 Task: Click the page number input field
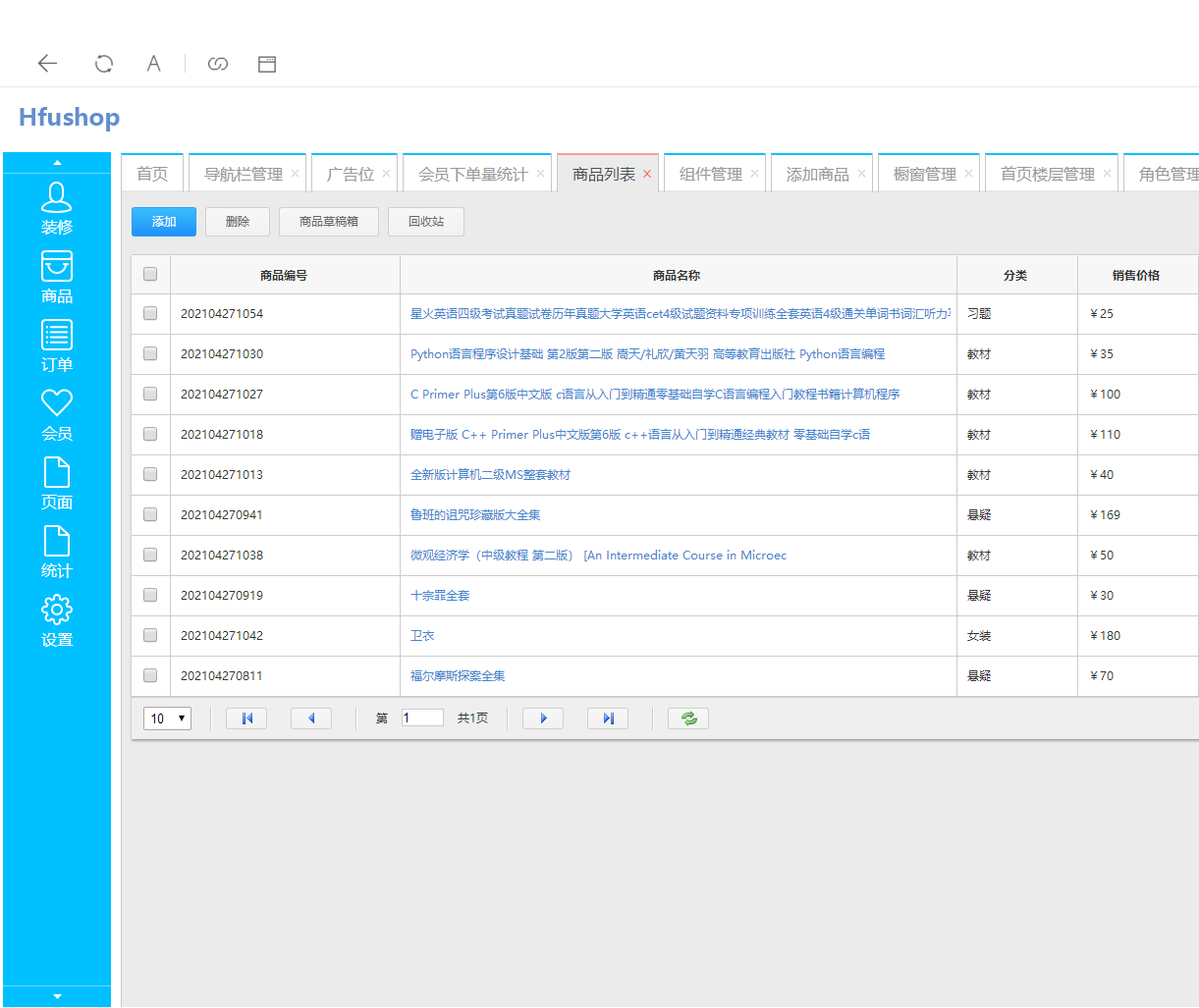coord(422,718)
